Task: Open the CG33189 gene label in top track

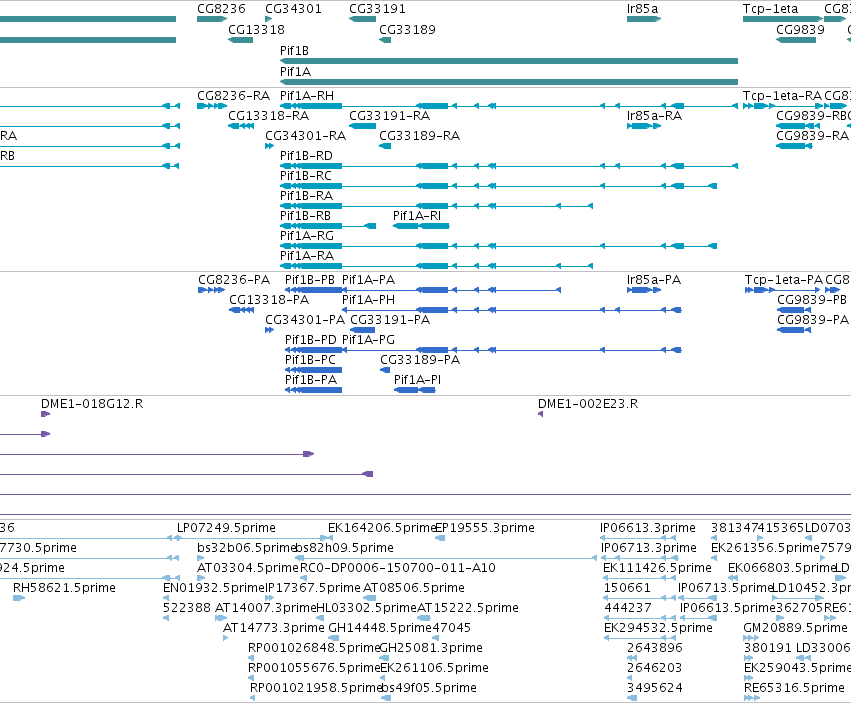Action: click(407, 29)
